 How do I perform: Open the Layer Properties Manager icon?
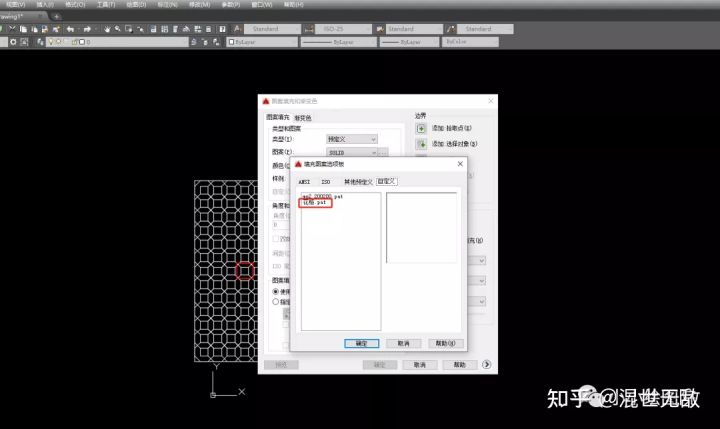tap(40, 42)
